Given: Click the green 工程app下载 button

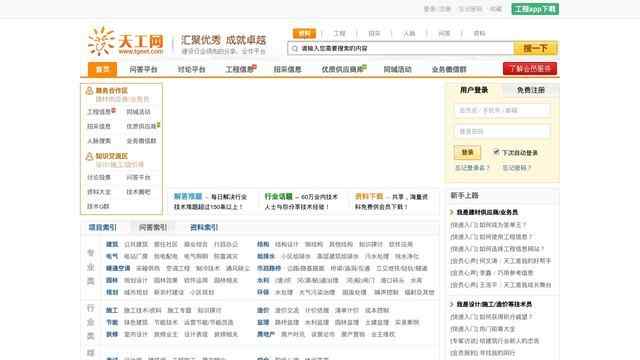Looking at the screenshot, I should click(x=535, y=9).
